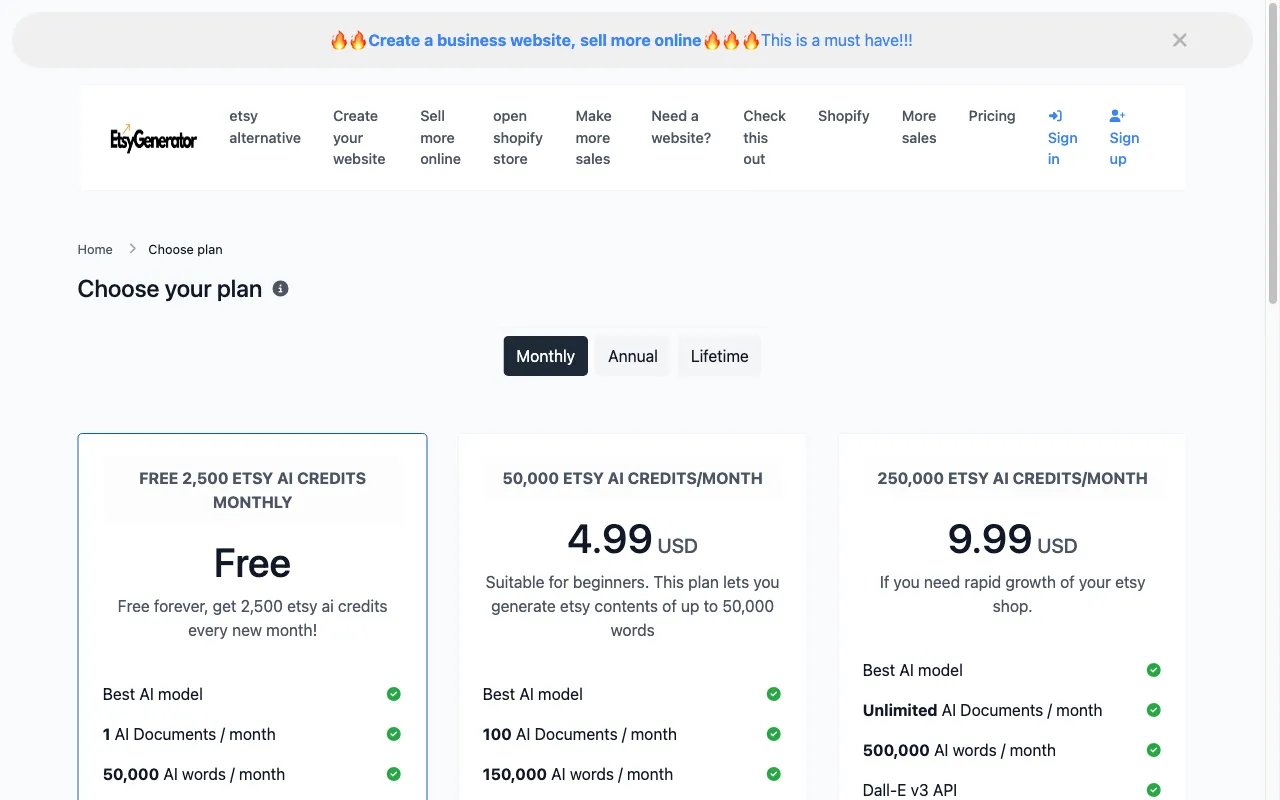Click 1 AI Documents / month text

[x=189, y=734]
